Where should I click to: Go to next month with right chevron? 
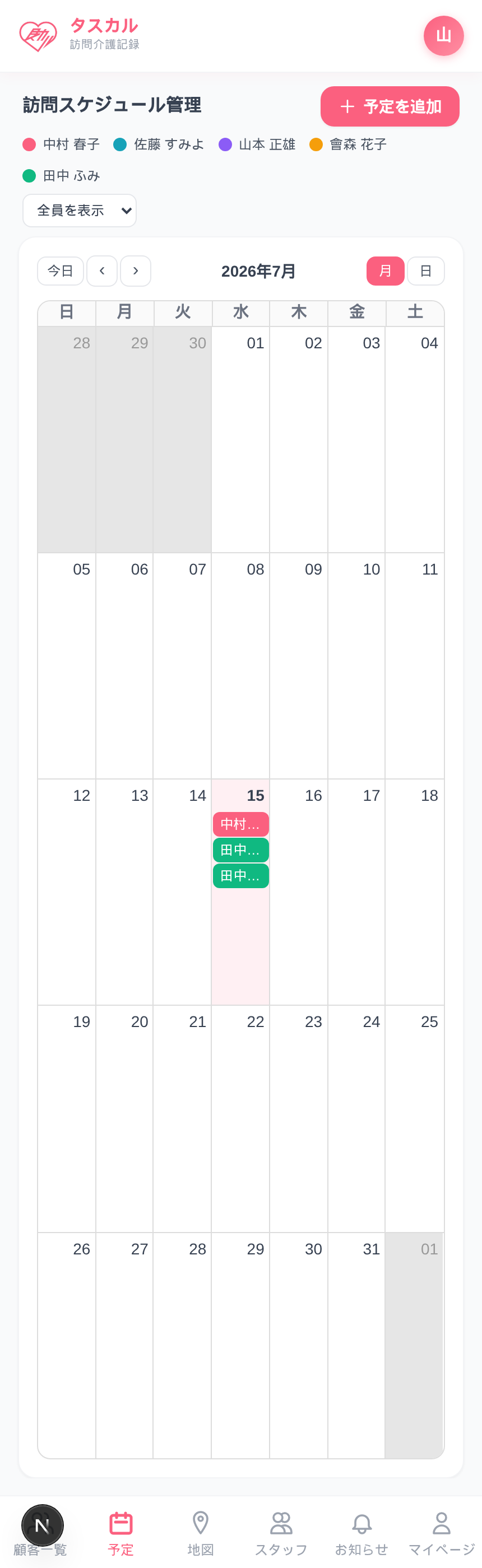tap(135, 271)
